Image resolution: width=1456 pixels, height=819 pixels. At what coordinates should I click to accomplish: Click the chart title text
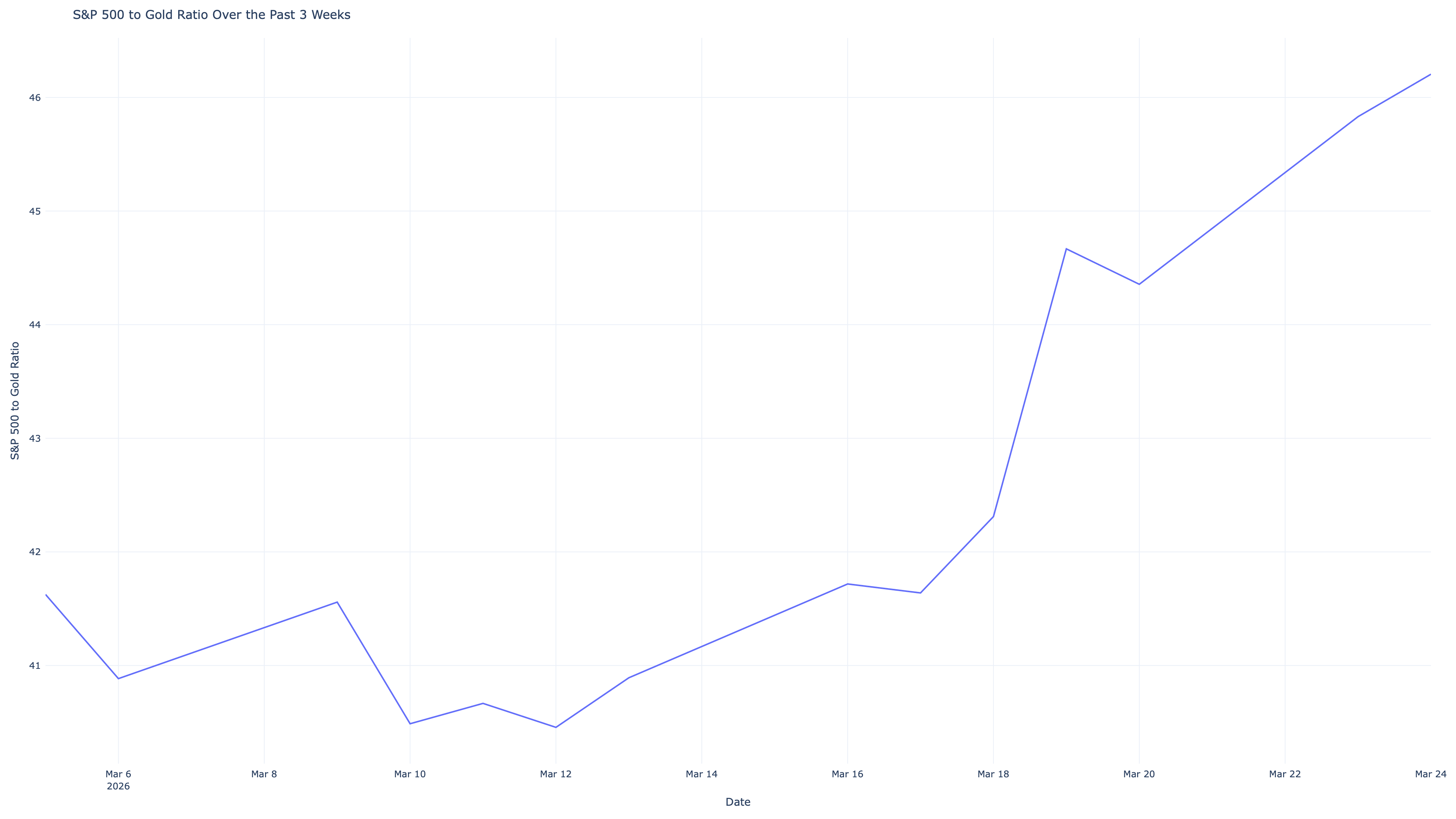point(212,15)
